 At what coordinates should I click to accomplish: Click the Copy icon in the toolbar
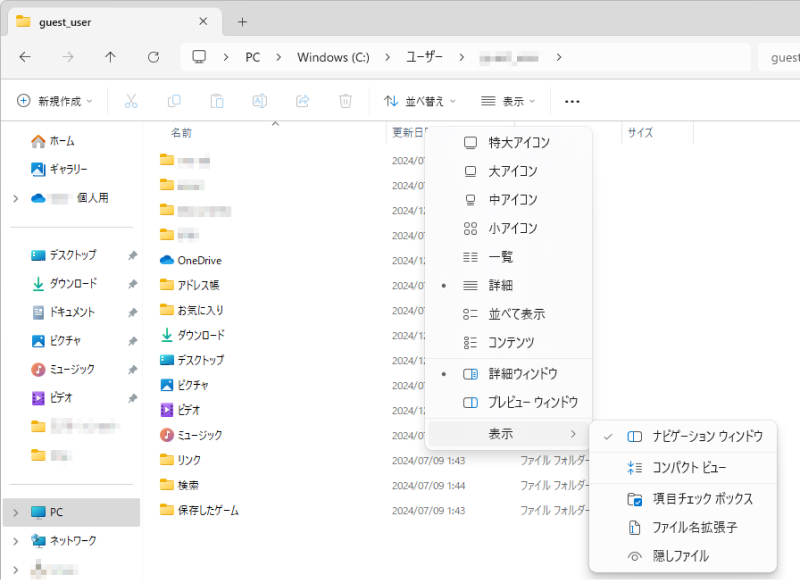click(x=174, y=100)
